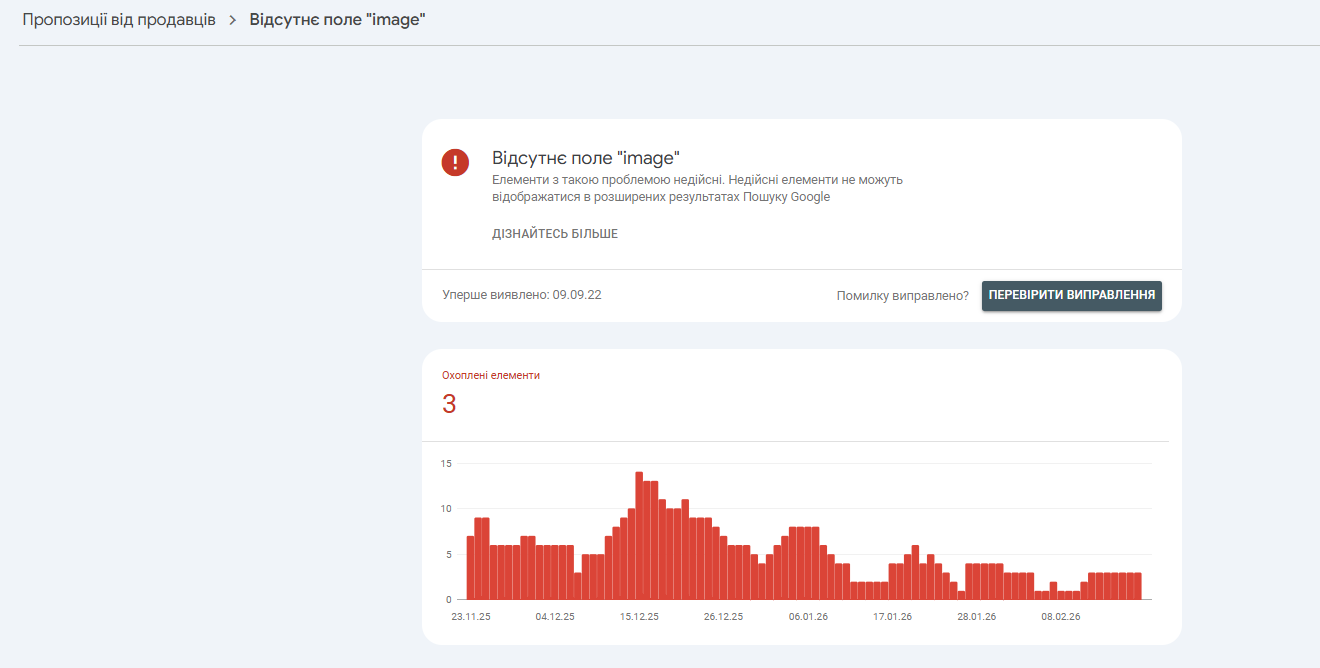Click the Помилку виправлено? label
This screenshot has width=1320, height=668.
click(x=903, y=296)
